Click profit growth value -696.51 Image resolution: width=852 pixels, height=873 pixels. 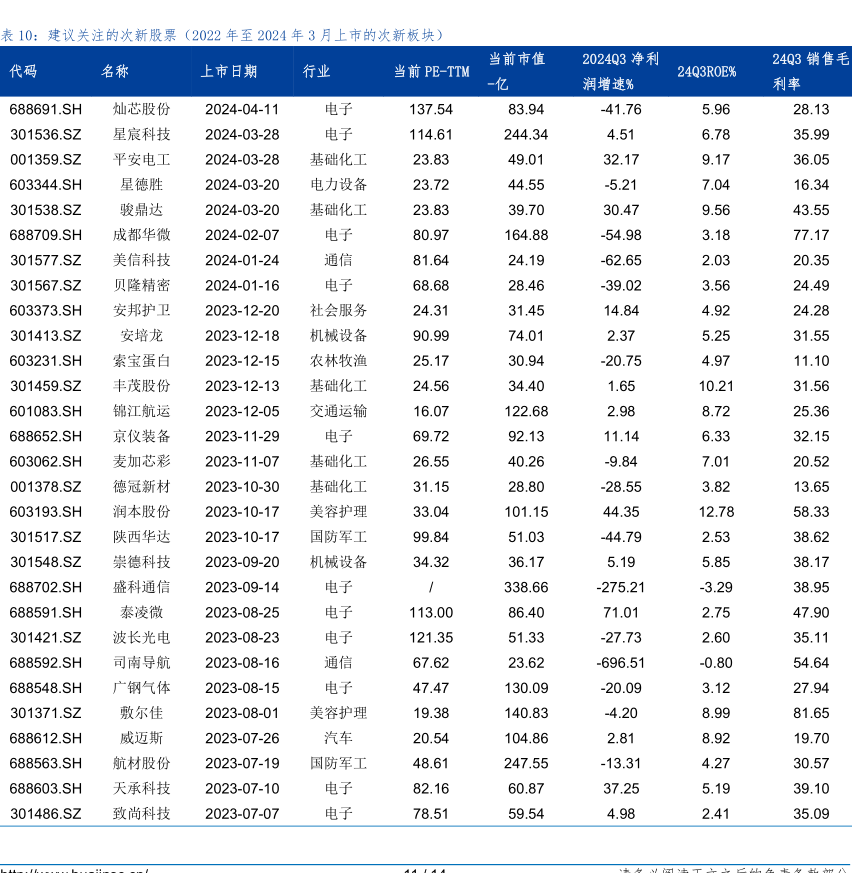(x=621, y=663)
